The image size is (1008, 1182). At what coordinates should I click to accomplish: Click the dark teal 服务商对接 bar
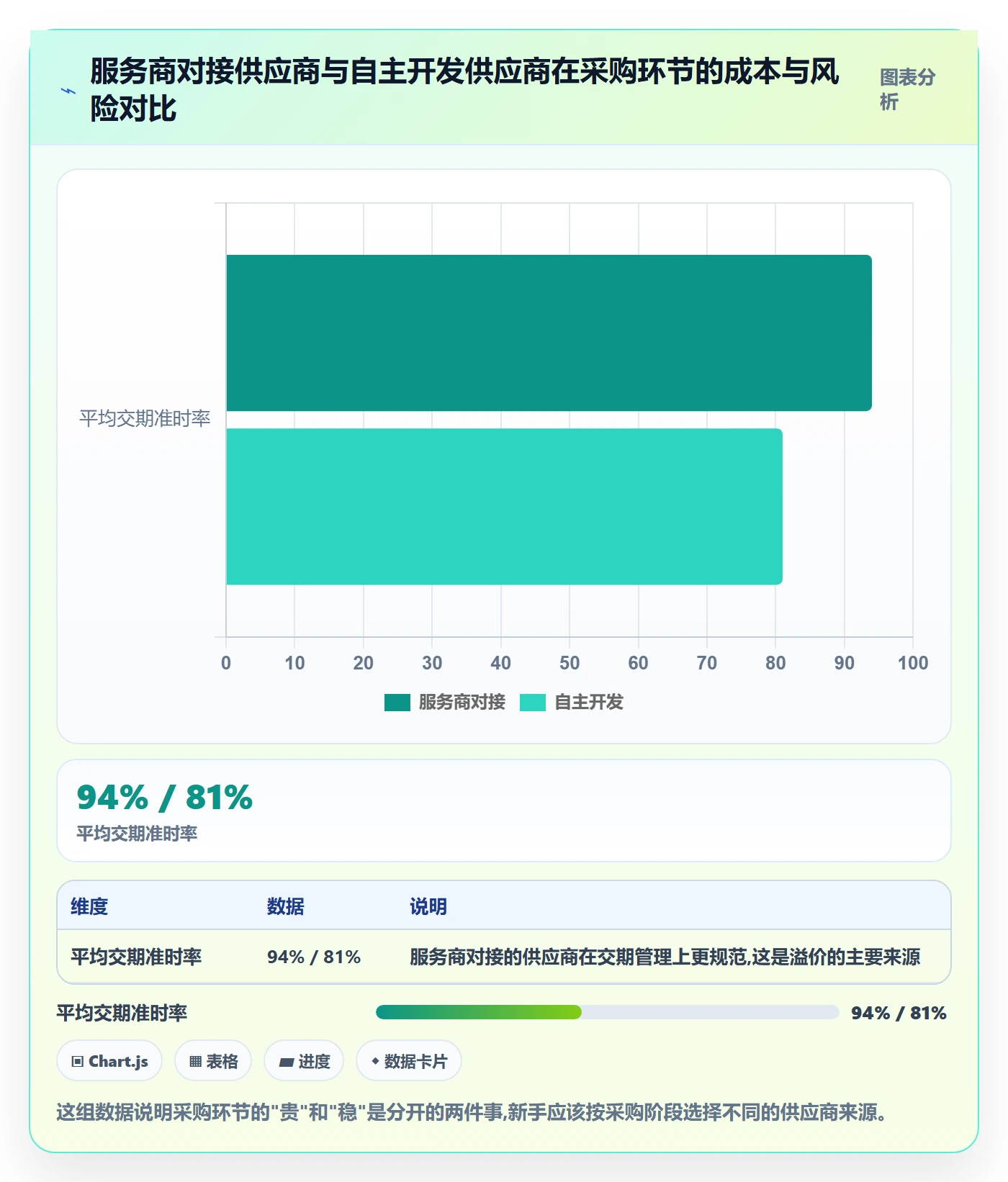pos(549,333)
